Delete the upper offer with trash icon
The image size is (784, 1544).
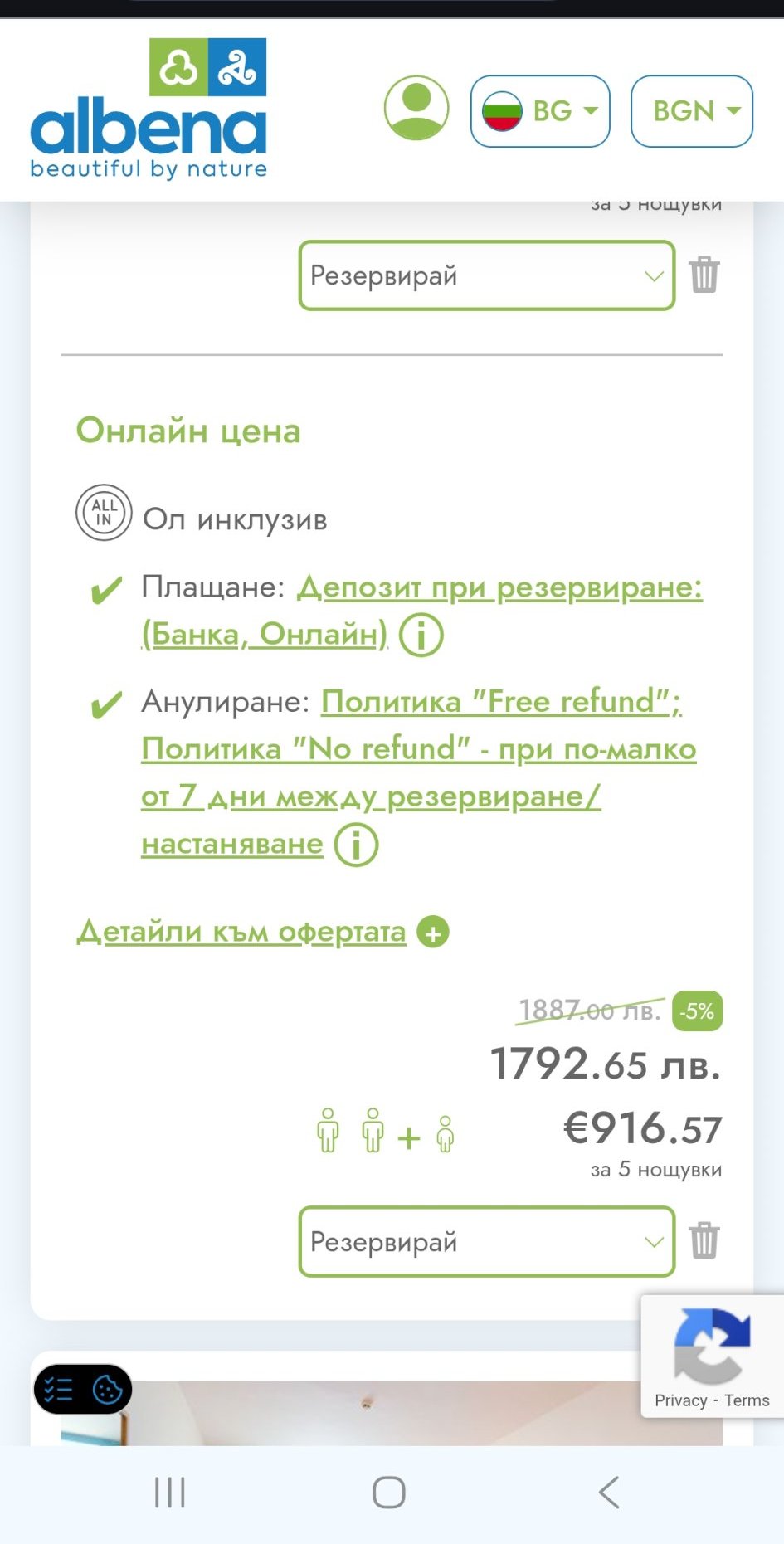point(704,275)
